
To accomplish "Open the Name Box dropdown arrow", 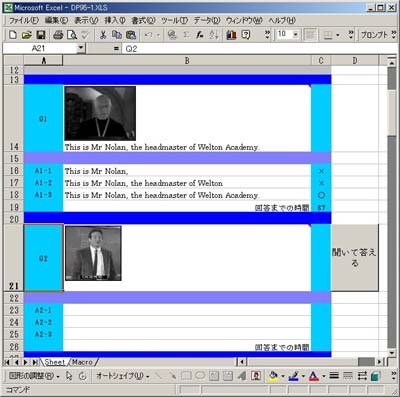I will [x=81, y=48].
